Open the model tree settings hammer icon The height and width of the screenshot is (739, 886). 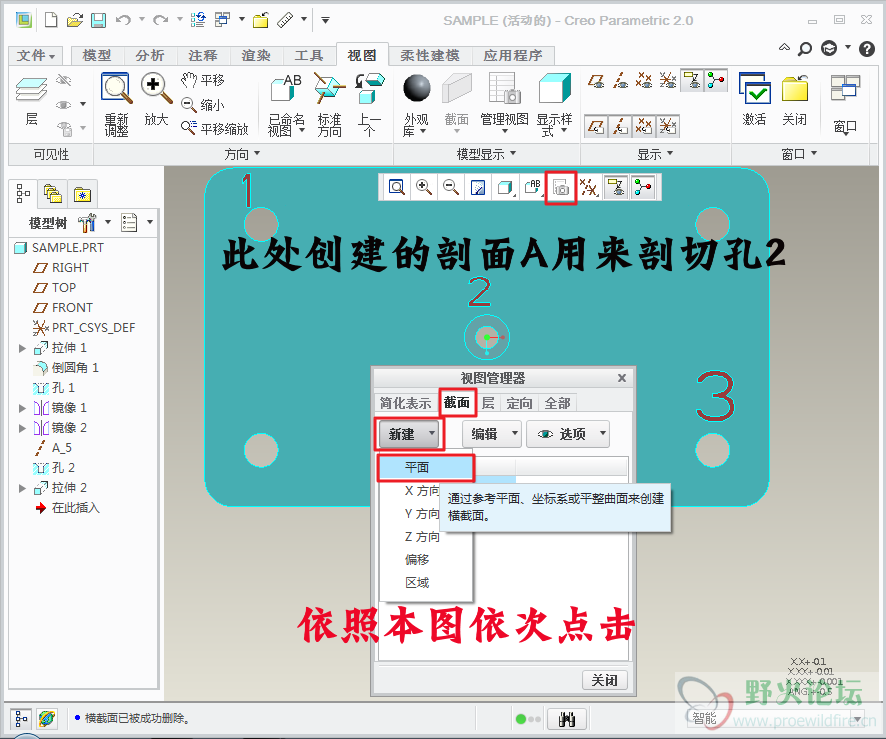tap(87, 223)
